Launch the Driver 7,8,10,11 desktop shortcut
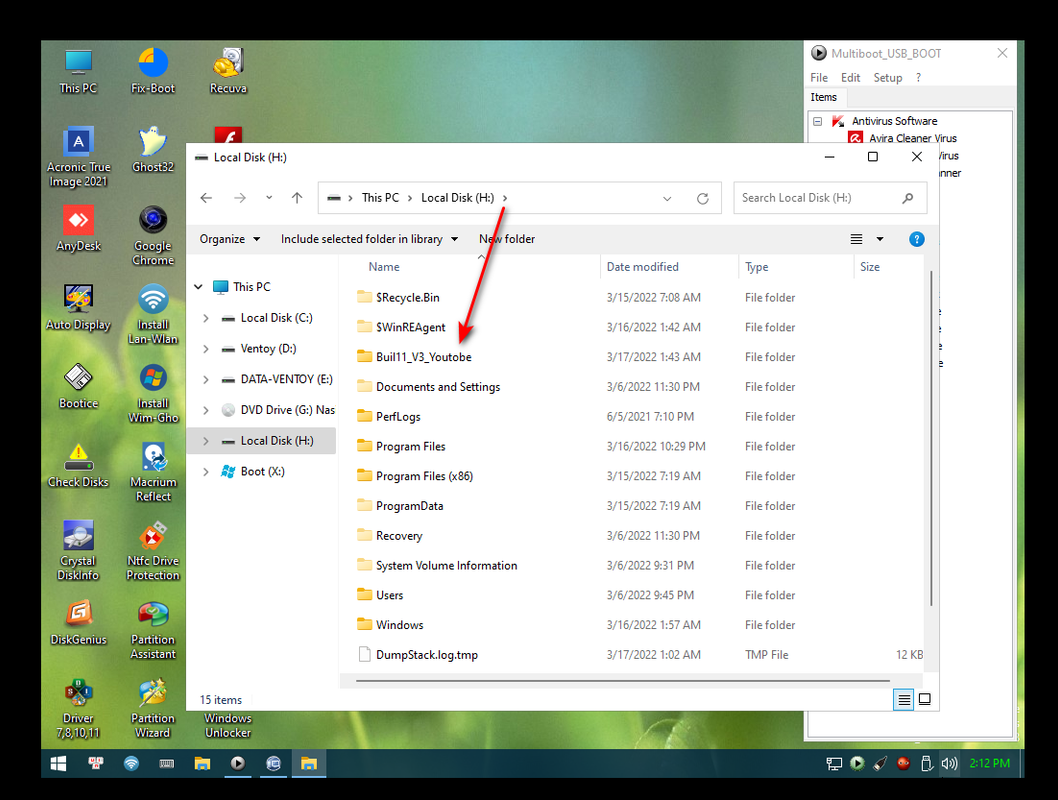Image resolution: width=1058 pixels, height=800 pixels. coord(78,709)
